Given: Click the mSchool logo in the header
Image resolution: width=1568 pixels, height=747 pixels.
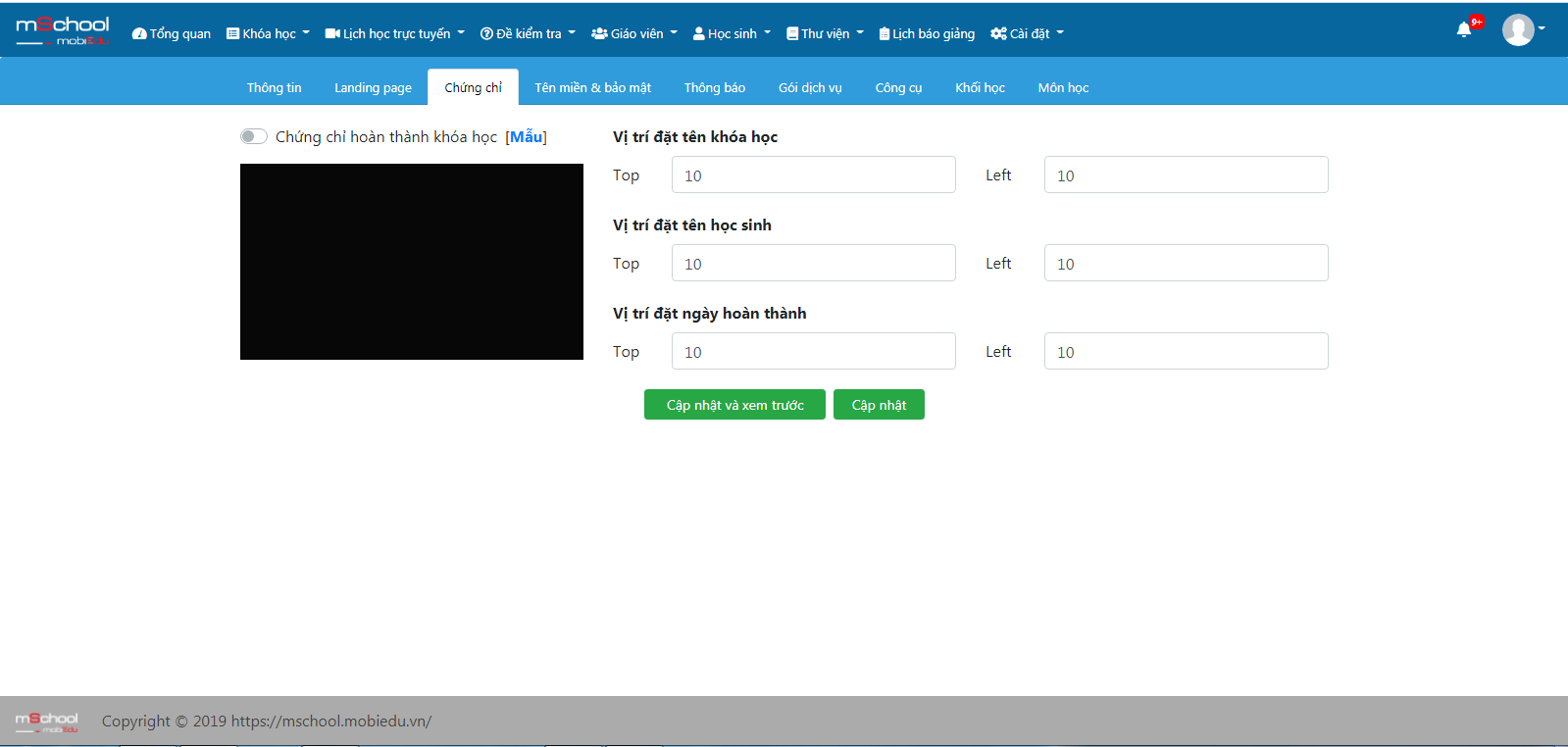Looking at the screenshot, I should pyautogui.click(x=63, y=30).
